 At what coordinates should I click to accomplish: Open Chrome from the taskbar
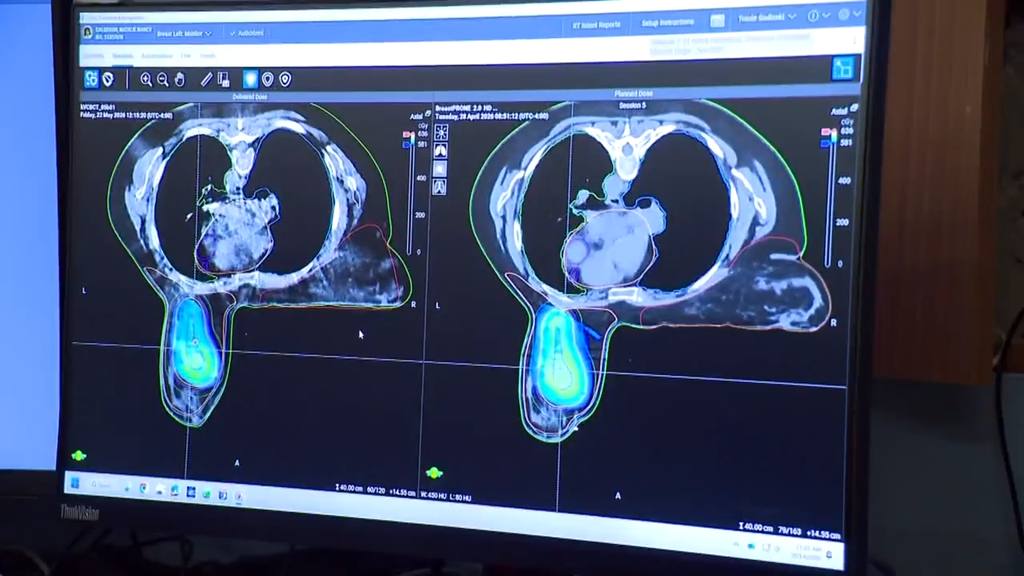coord(144,488)
